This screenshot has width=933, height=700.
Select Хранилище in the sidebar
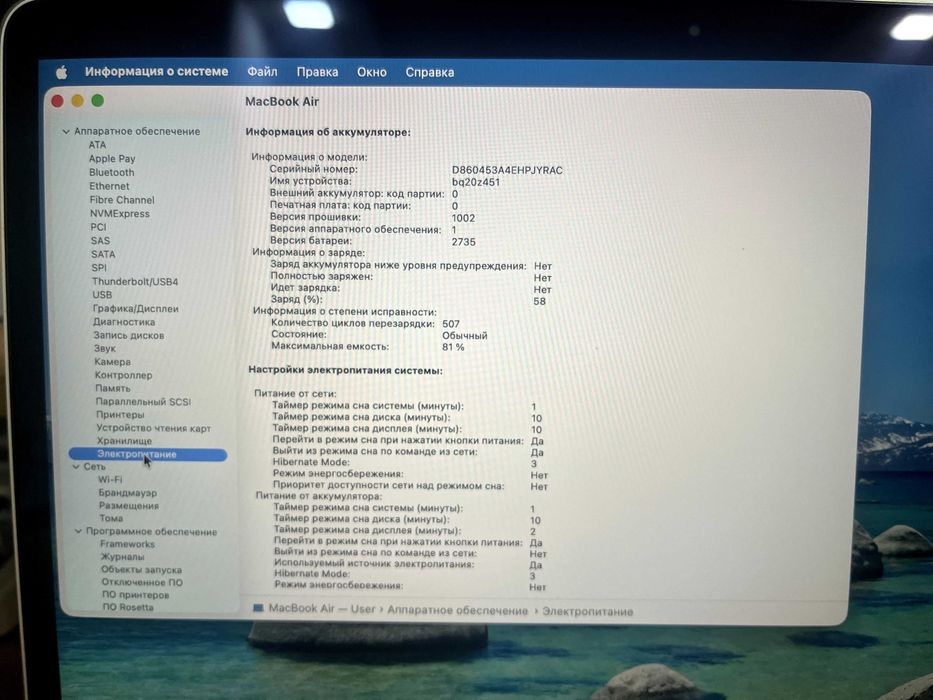point(124,441)
